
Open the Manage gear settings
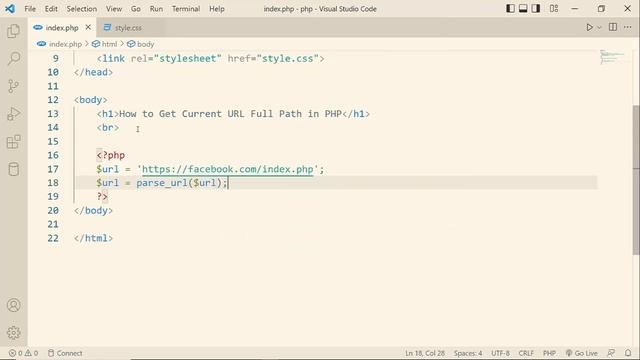pyautogui.click(x=13, y=333)
